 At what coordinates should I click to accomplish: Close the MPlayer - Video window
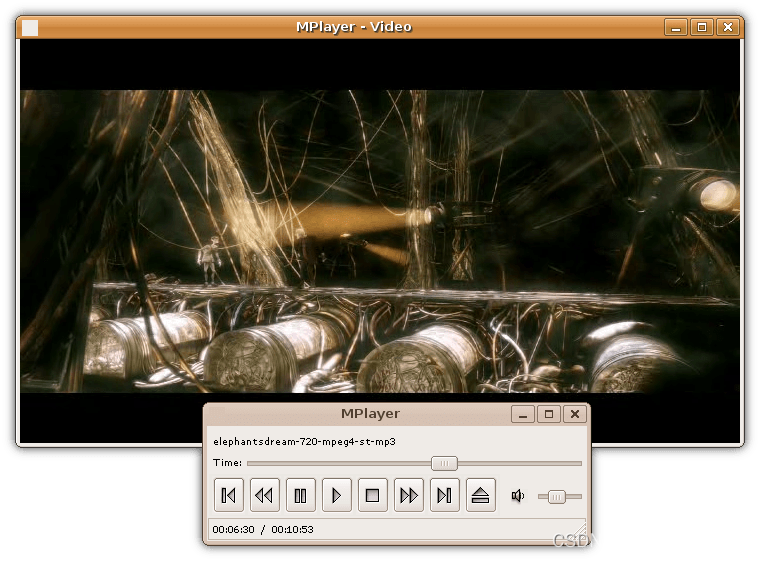coord(728,27)
